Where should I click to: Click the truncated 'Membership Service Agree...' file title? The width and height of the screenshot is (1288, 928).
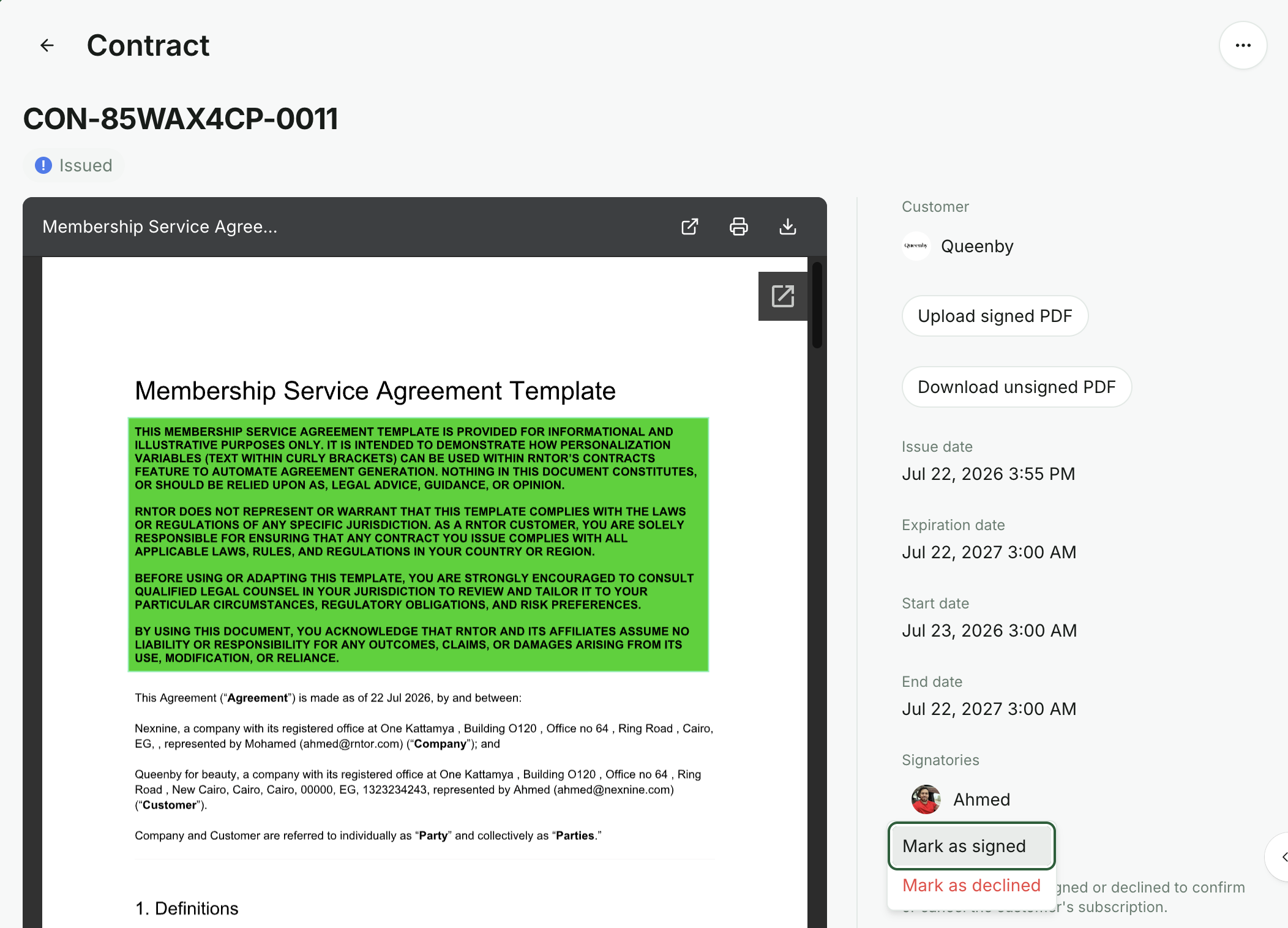[x=160, y=226]
